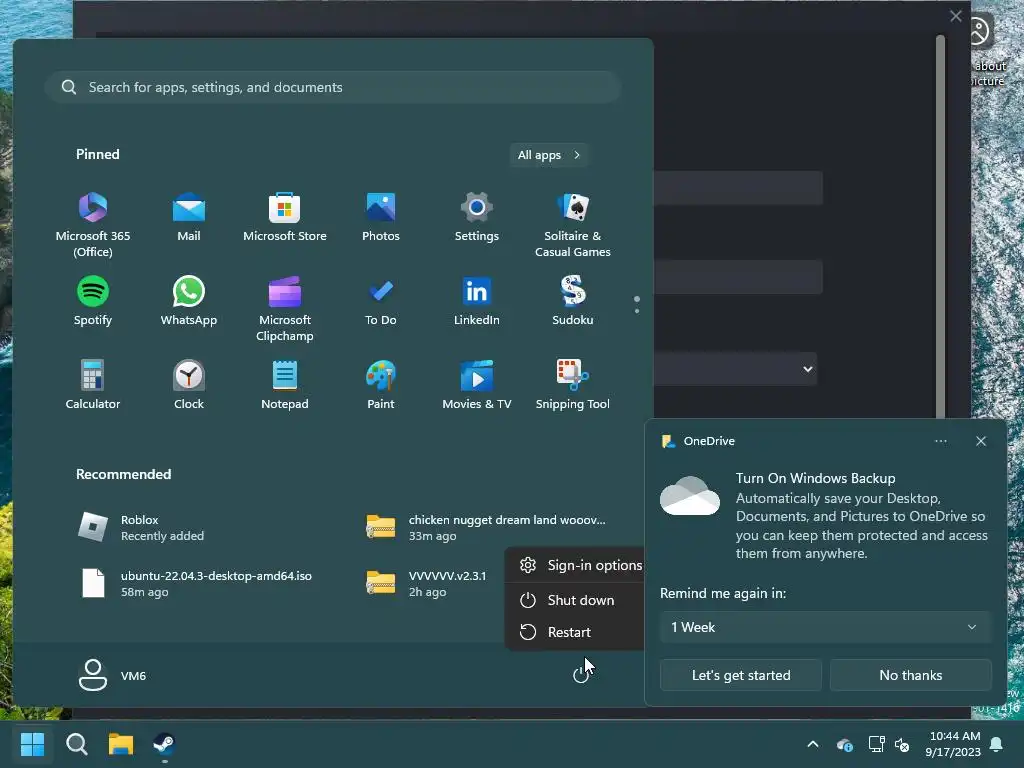Expand the 1 Week reminder dropdown

825,627
